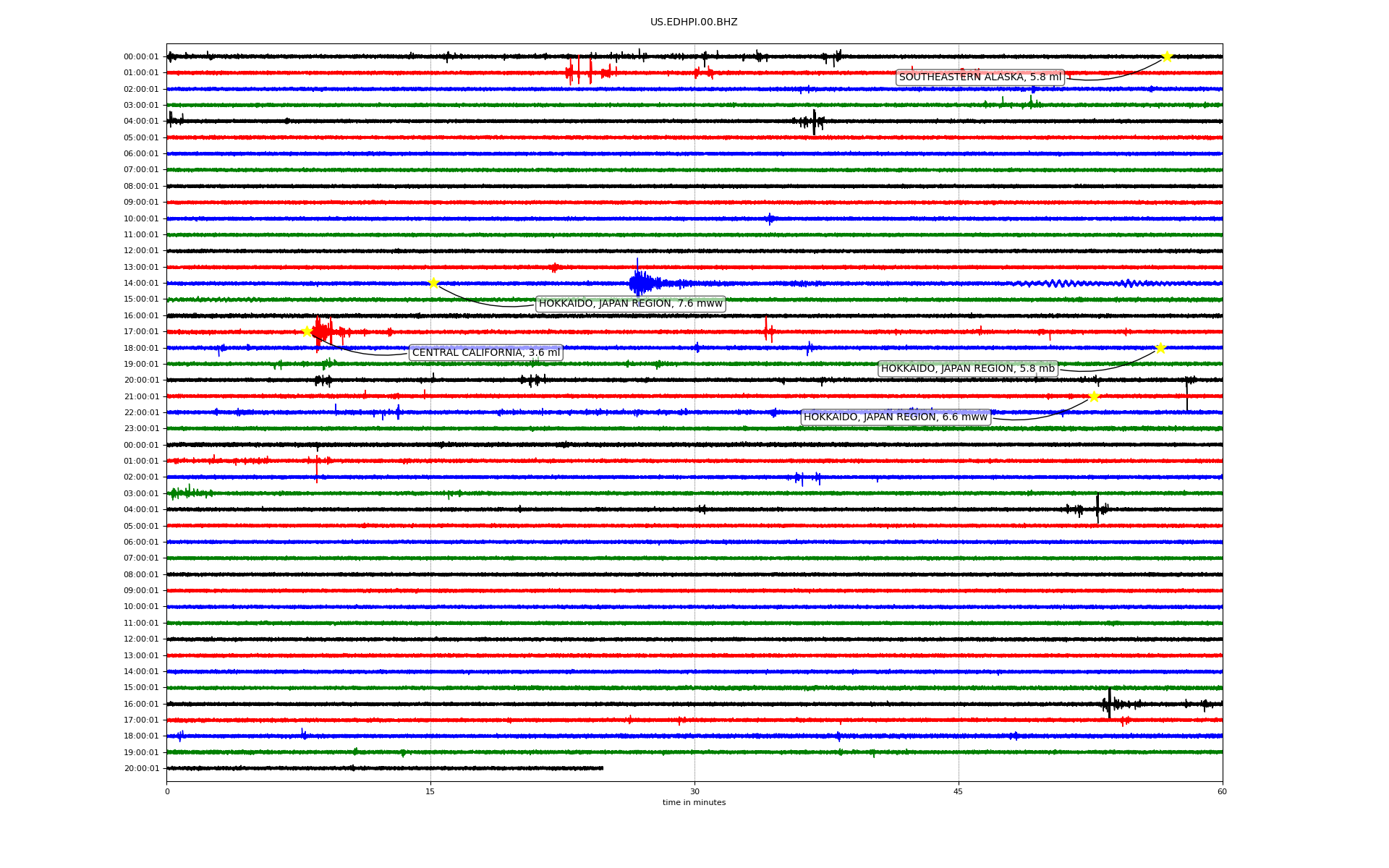The width and height of the screenshot is (1389, 868).
Task: Click the Hokkaido 5.8 mb star marker
Action: 1160,348
